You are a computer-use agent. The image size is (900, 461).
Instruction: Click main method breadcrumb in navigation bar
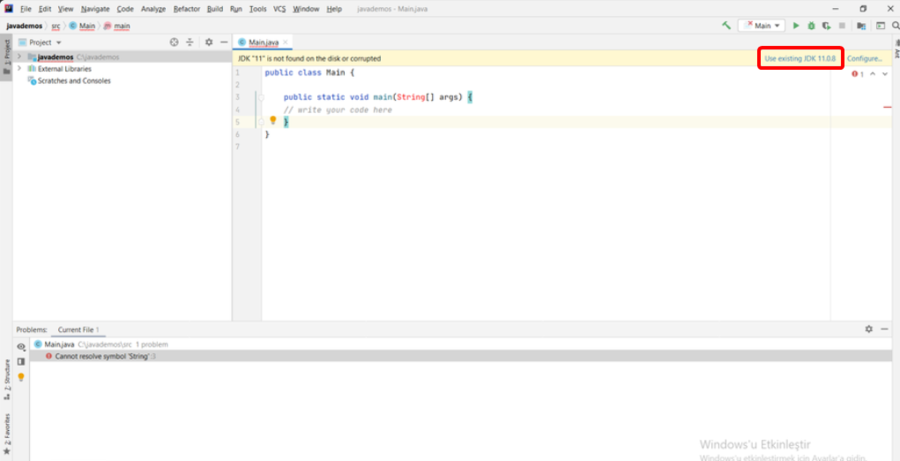click(117, 26)
